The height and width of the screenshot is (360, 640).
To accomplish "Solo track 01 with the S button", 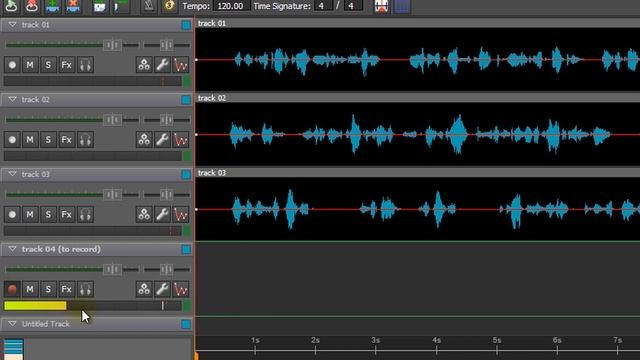I will (x=49, y=65).
